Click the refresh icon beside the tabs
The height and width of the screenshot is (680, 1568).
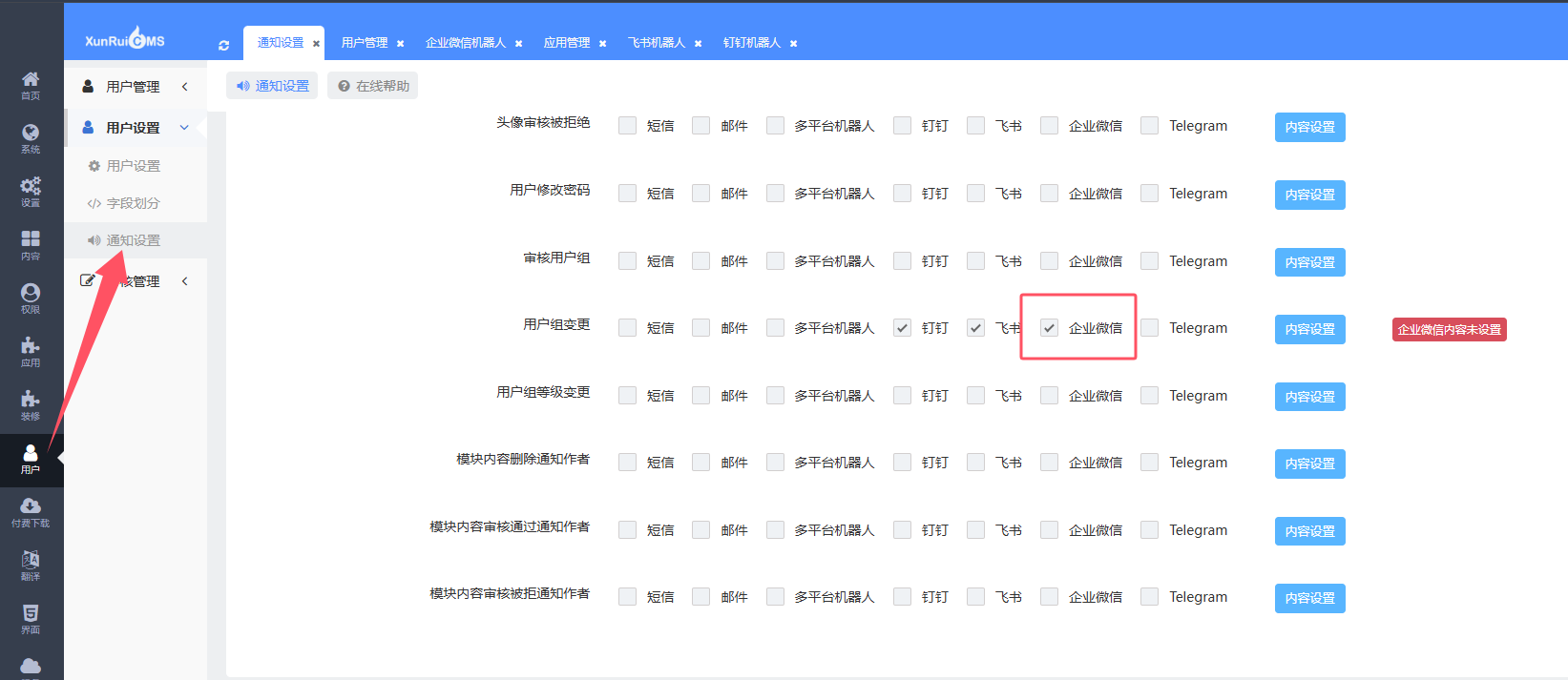click(x=223, y=45)
